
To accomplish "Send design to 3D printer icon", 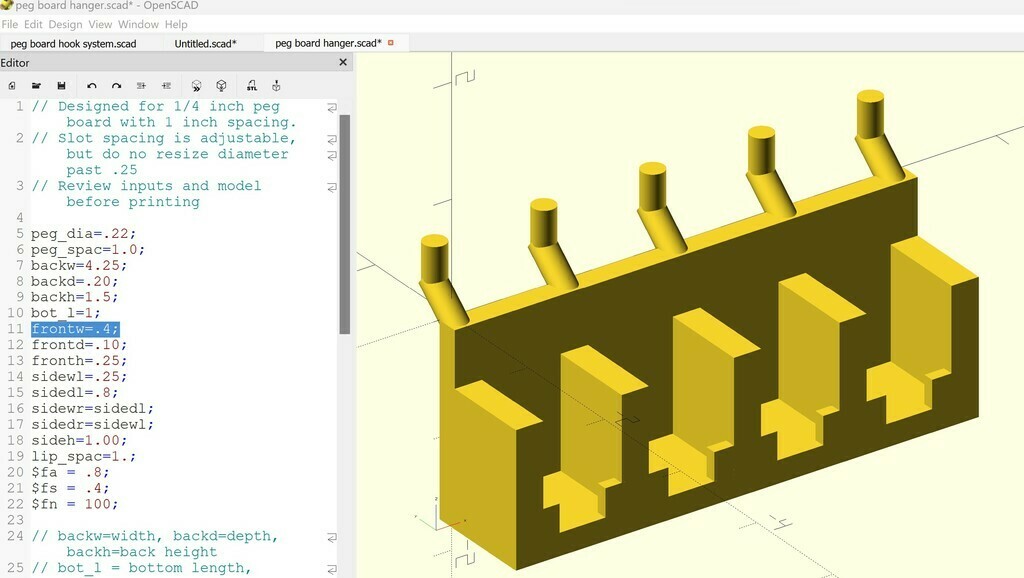I will coord(276,86).
